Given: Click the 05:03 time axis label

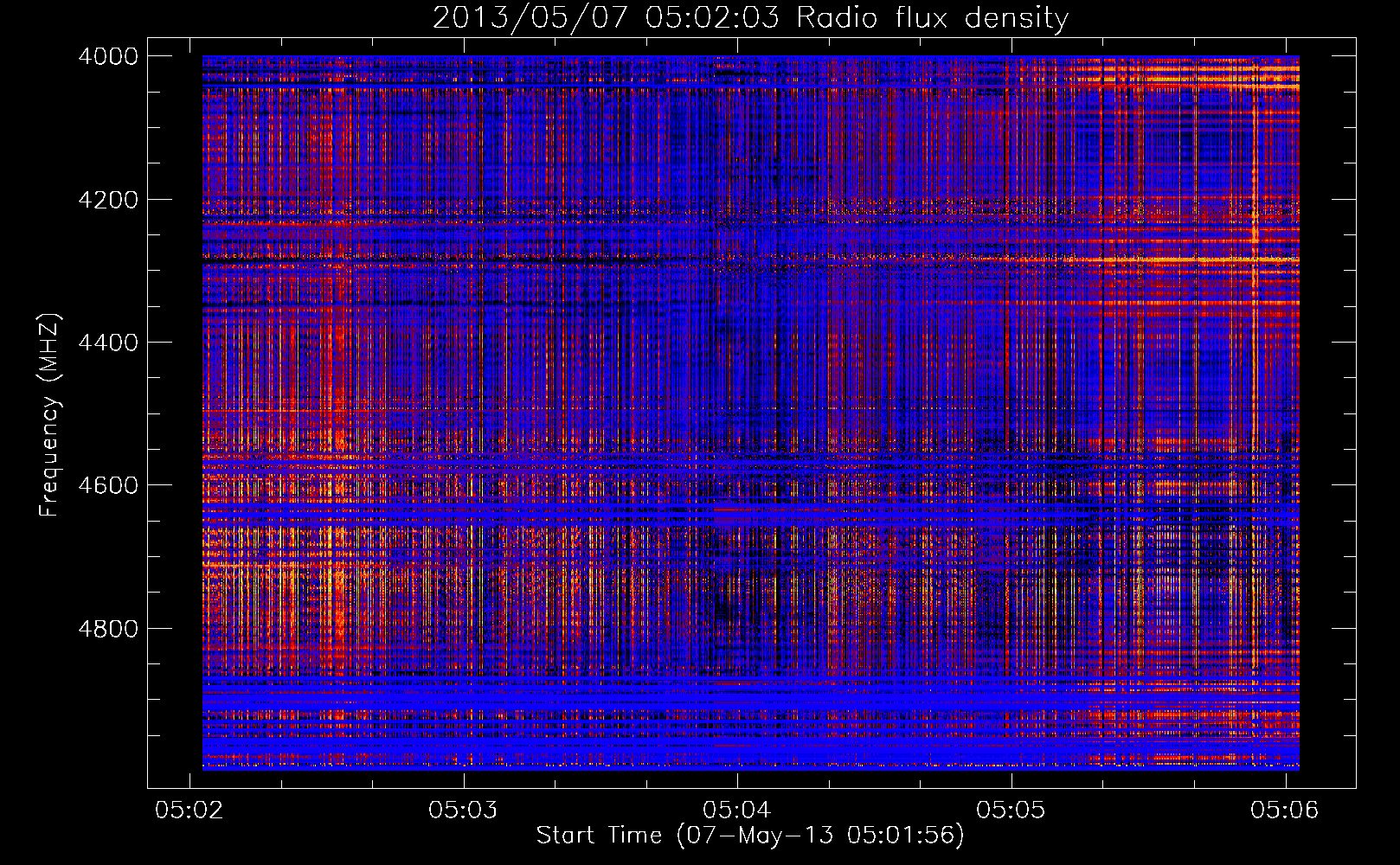Looking at the screenshot, I should [464, 810].
